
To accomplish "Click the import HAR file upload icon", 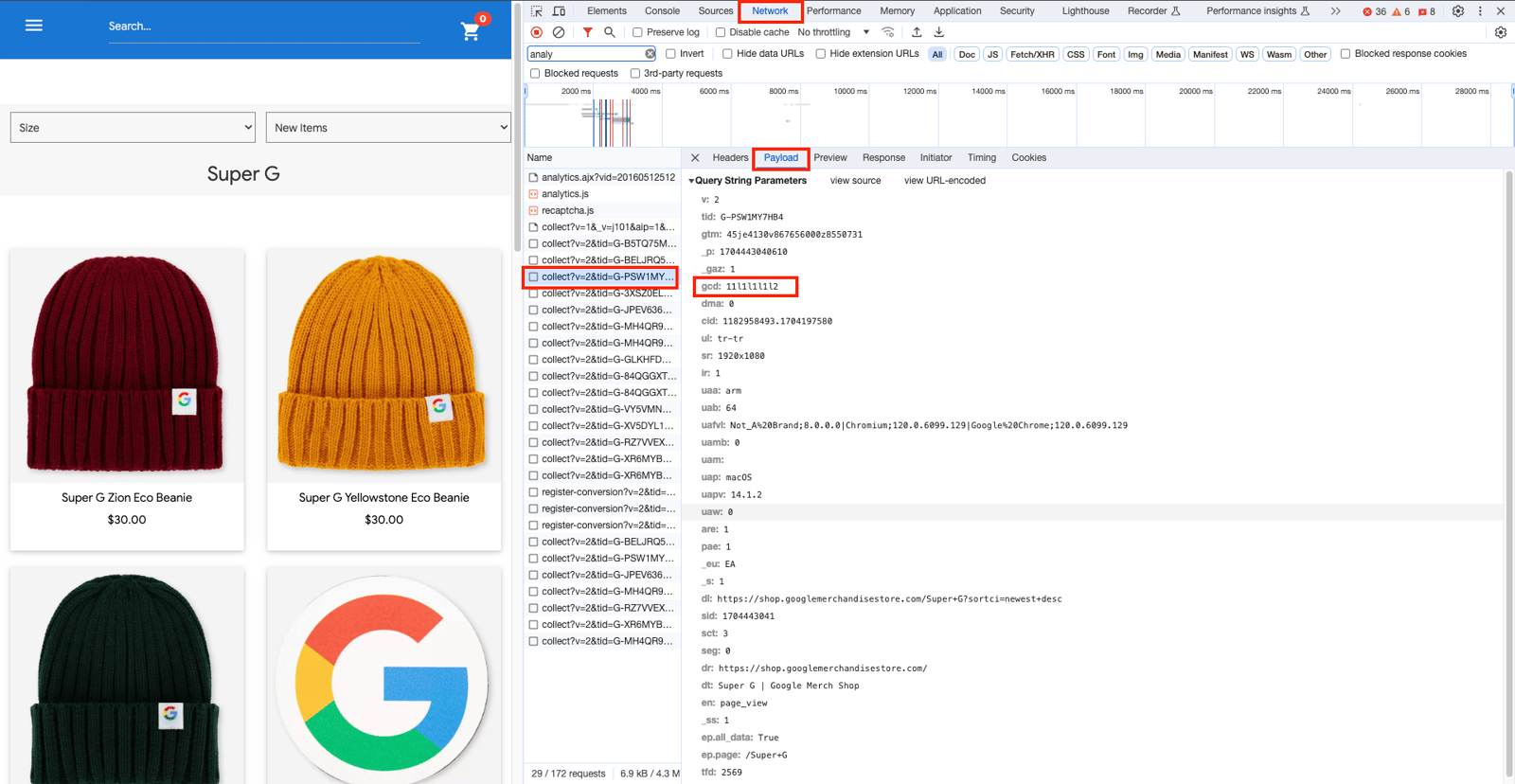I will coord(917,32).
